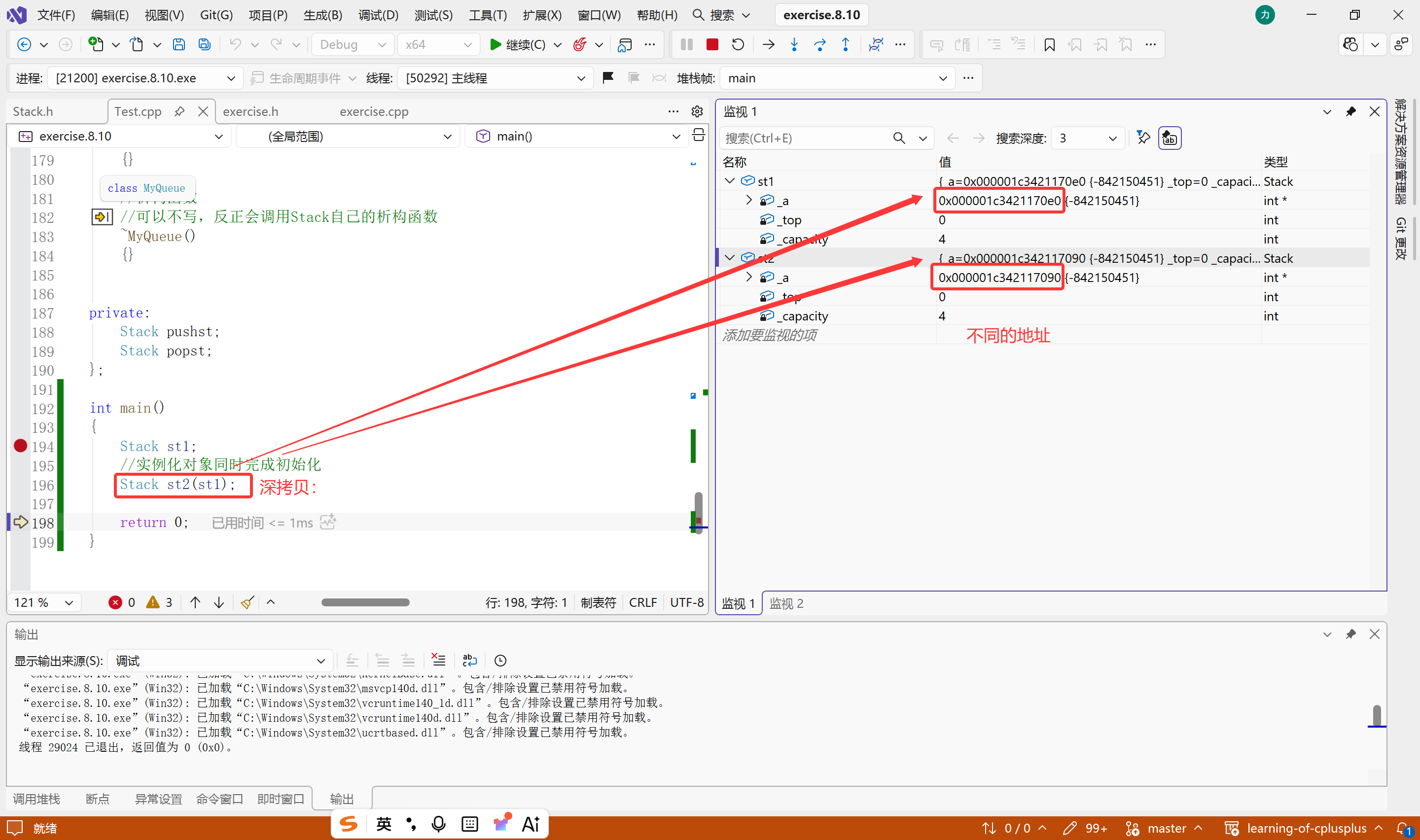Pause execution with the break-all button
The image size is (1420, 840).
[x=686, y=45]
